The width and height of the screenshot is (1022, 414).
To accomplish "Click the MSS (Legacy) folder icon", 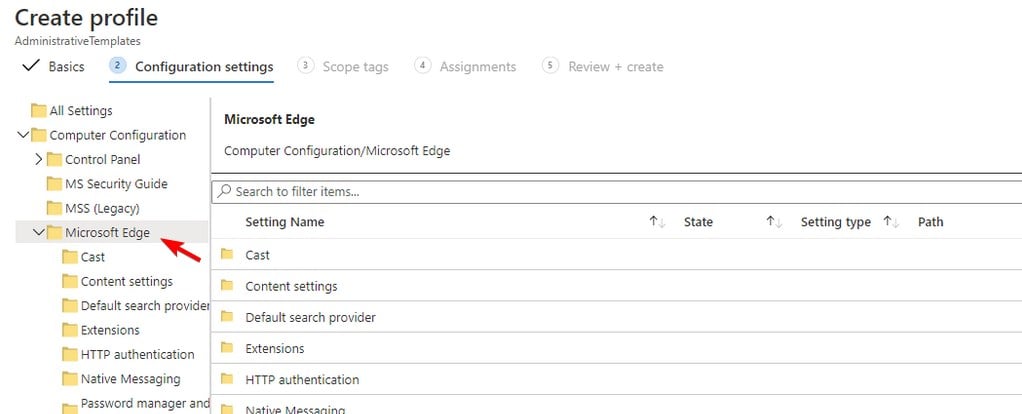I will click(x=54, y=209).
